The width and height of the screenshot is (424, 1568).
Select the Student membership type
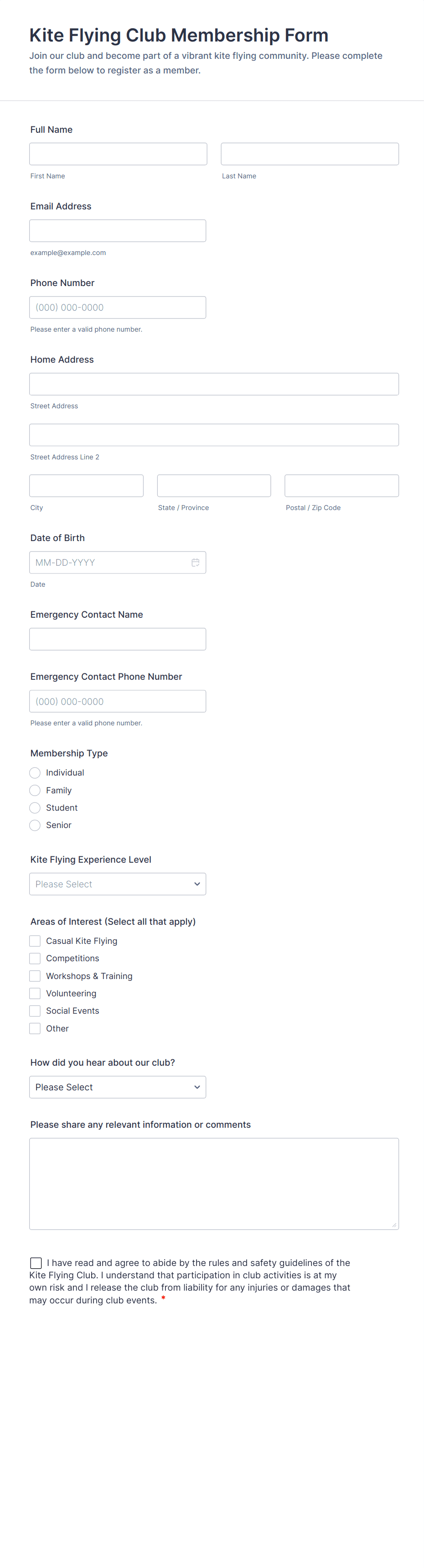click(35, 808)
